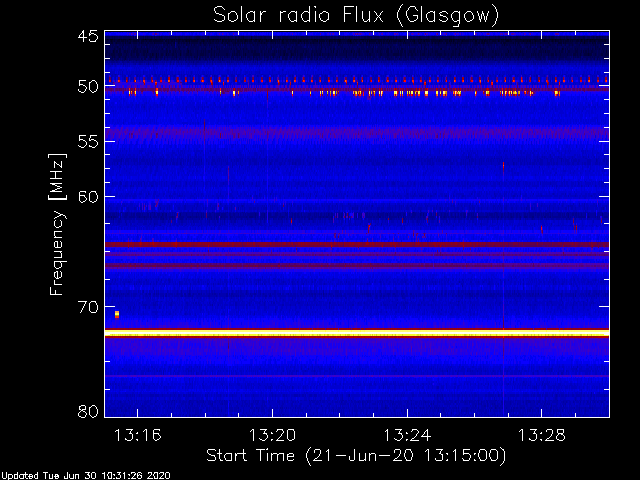Click the 80 frequency tick label

point(88,411)
